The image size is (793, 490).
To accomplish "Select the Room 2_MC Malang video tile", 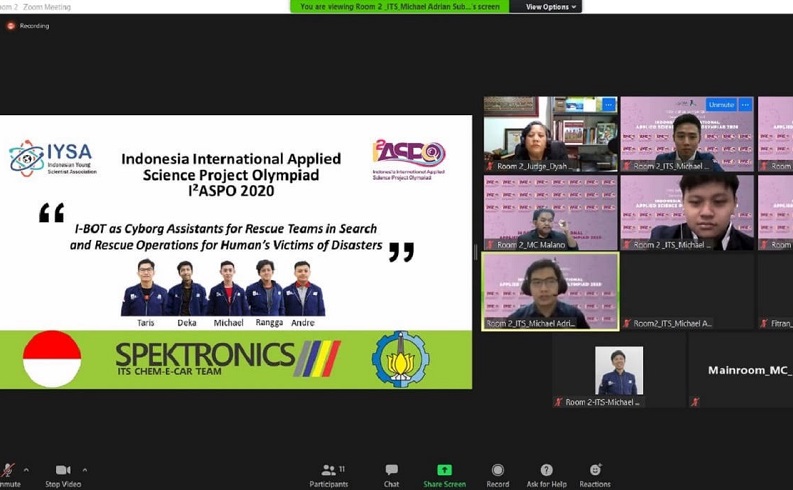I will click(x=550, y=212).
